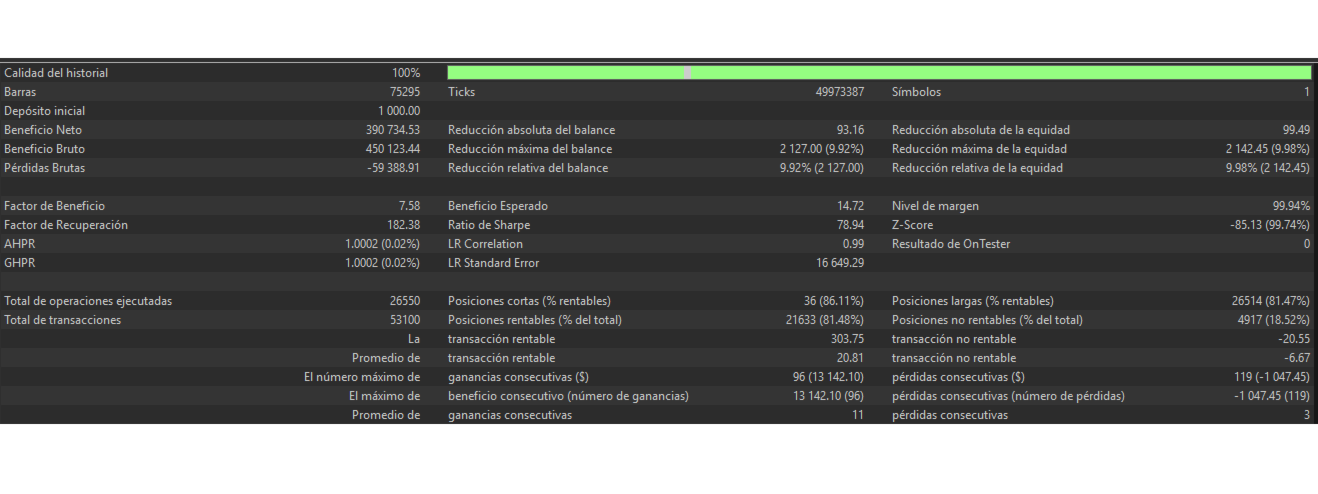Screen dimensions: 1318x494
Task: Select the average losing transaction value -6.67
Action: 1296,358
